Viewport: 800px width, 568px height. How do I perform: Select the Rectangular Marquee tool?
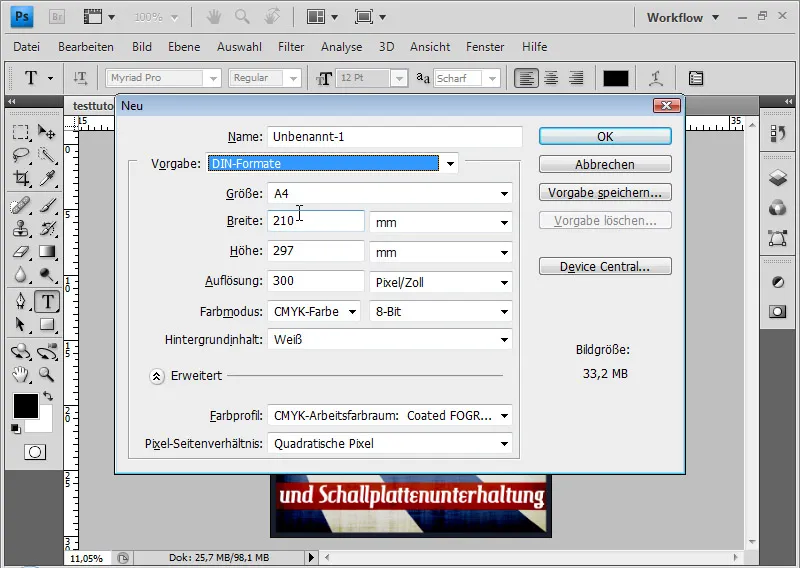click(x=20, y=133)
